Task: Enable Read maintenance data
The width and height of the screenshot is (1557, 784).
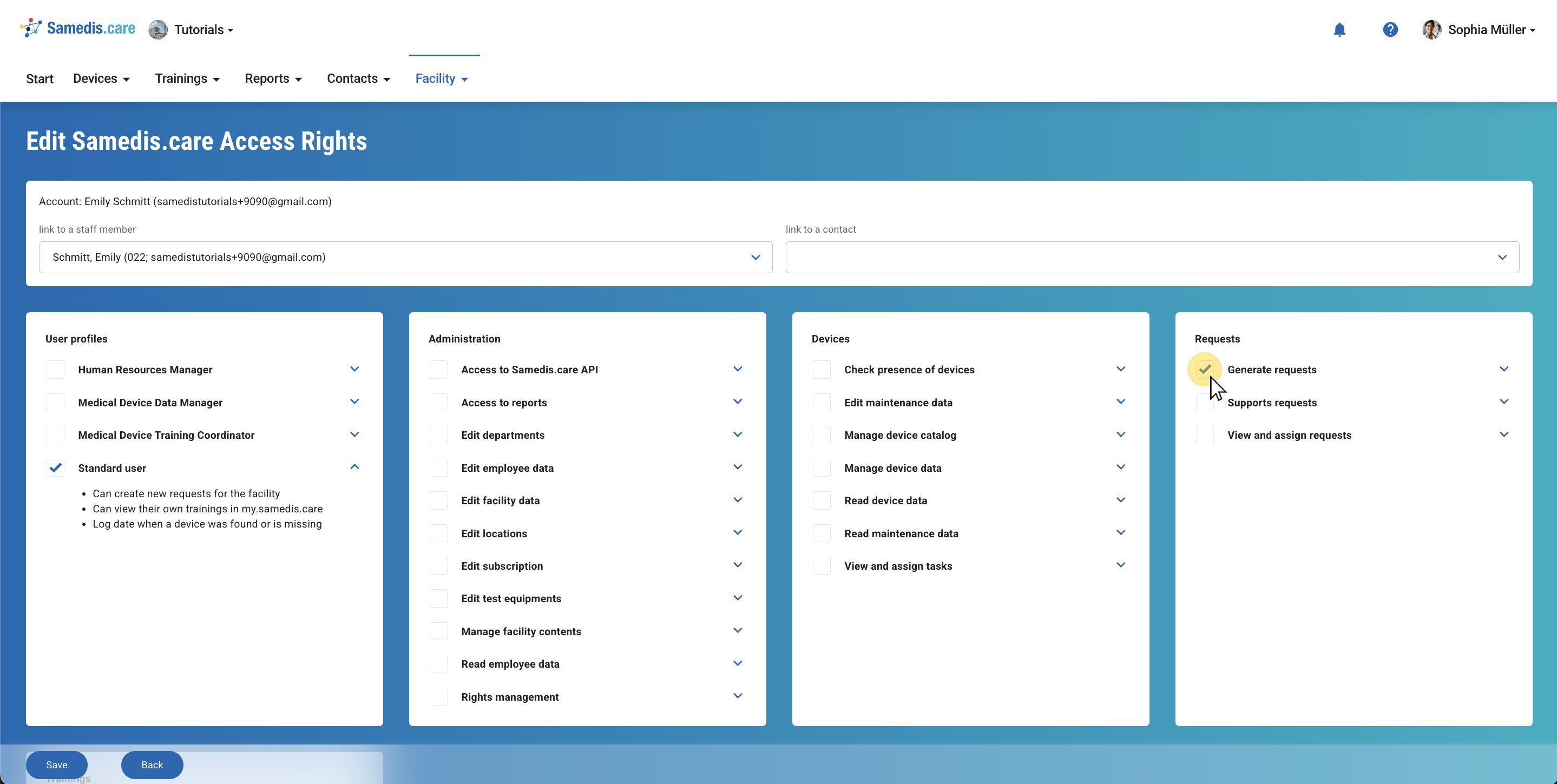Action: coord(822,533)
